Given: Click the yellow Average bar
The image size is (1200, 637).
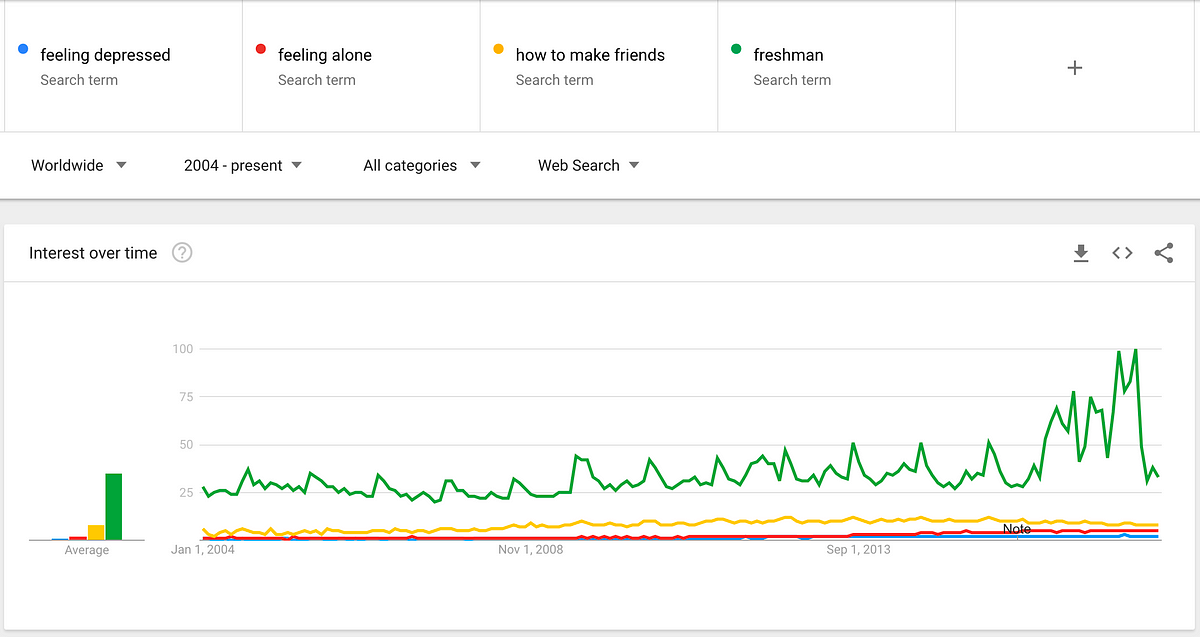Looking at the screenshot, I should tap(96, 532).
